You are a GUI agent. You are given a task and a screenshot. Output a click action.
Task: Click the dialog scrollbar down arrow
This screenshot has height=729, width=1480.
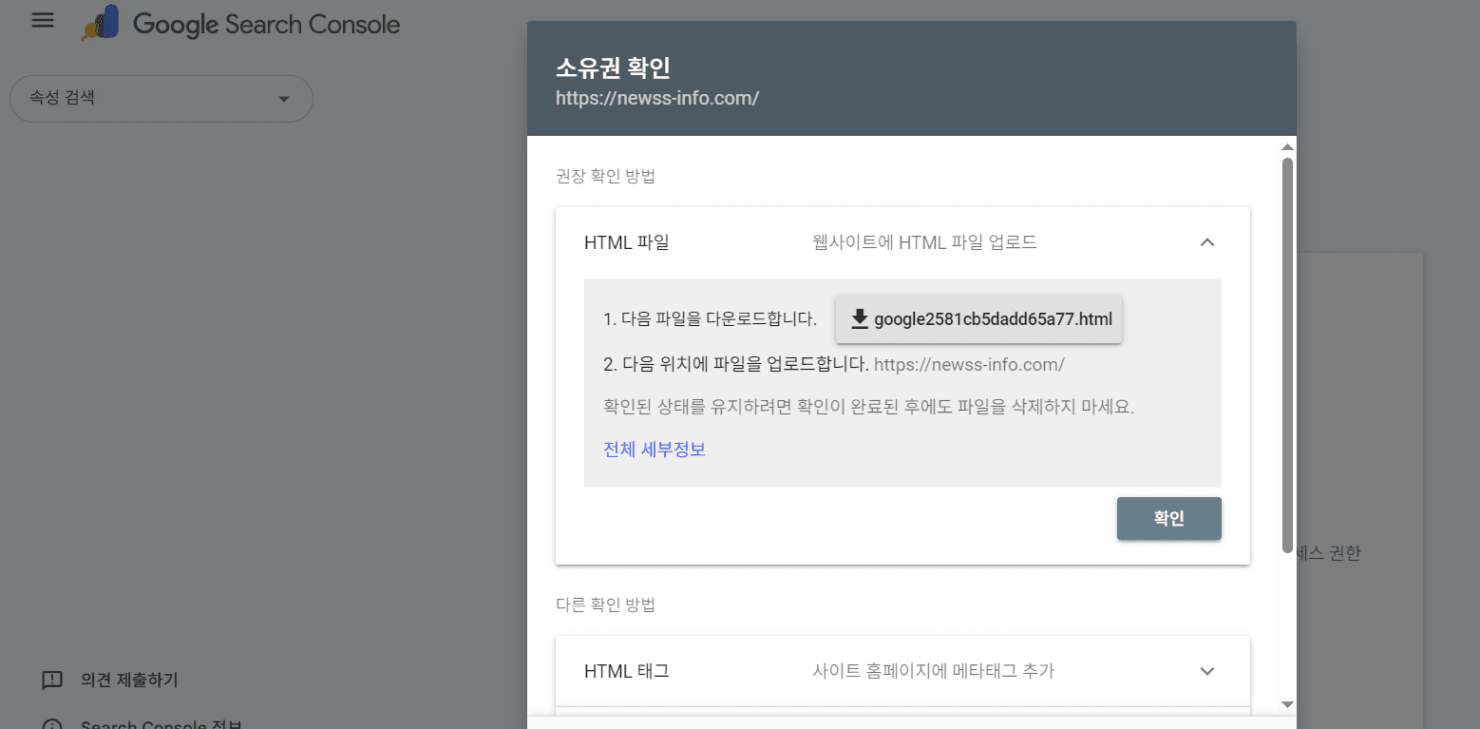(1287, 704)
